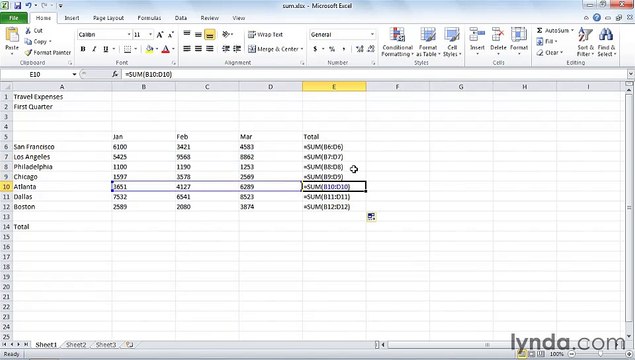Viewport: 635px width, 360px height.
Task: Open the File tab
Action: coord(14,18)
